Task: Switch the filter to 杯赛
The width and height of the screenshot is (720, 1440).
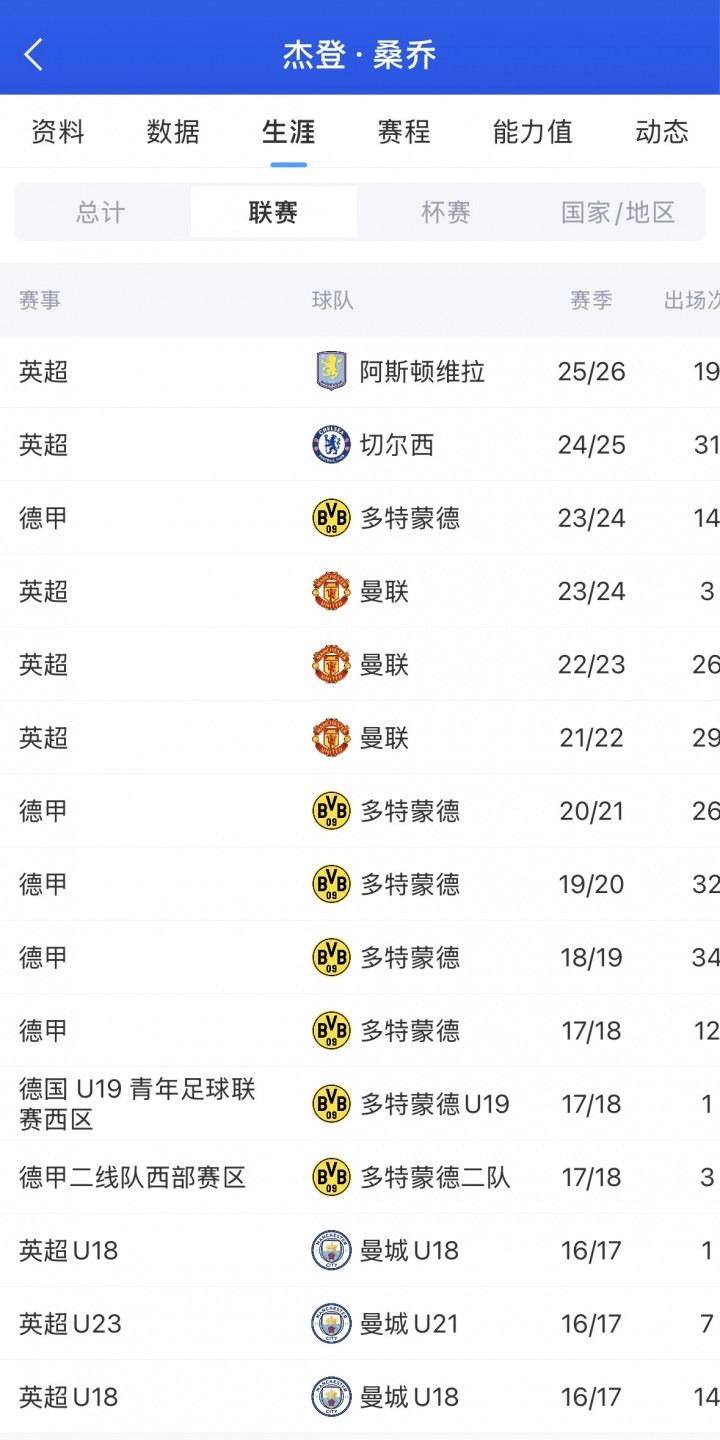Action: [x=446, y=212]
